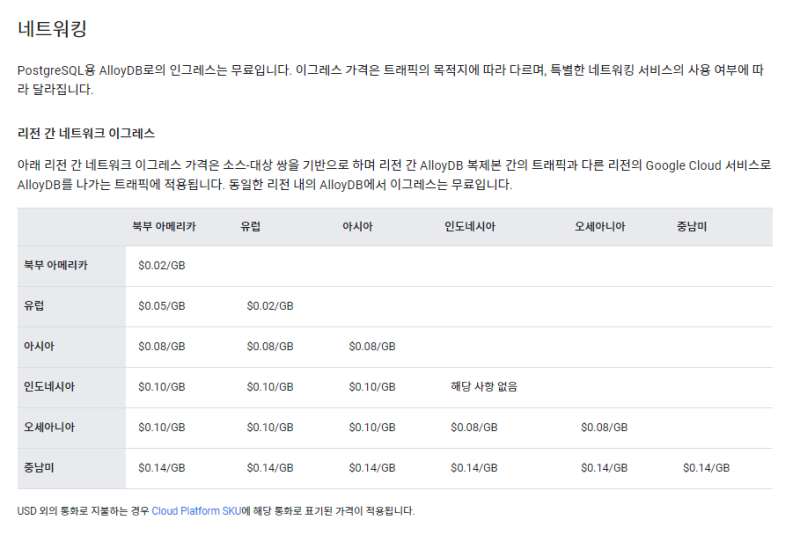
Task: Select the 아시아 column header
Action: pos(357,227)
